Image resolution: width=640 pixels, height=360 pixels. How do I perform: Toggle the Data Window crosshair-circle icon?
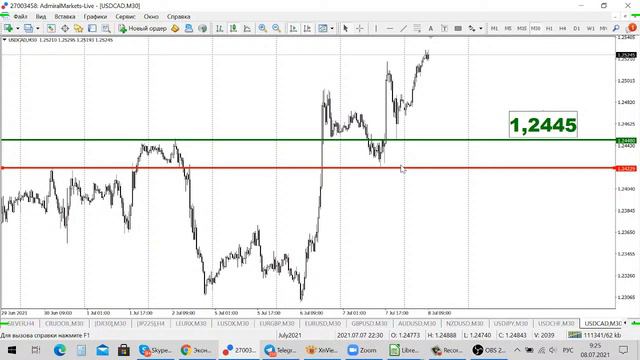click(x=65, y=28)
